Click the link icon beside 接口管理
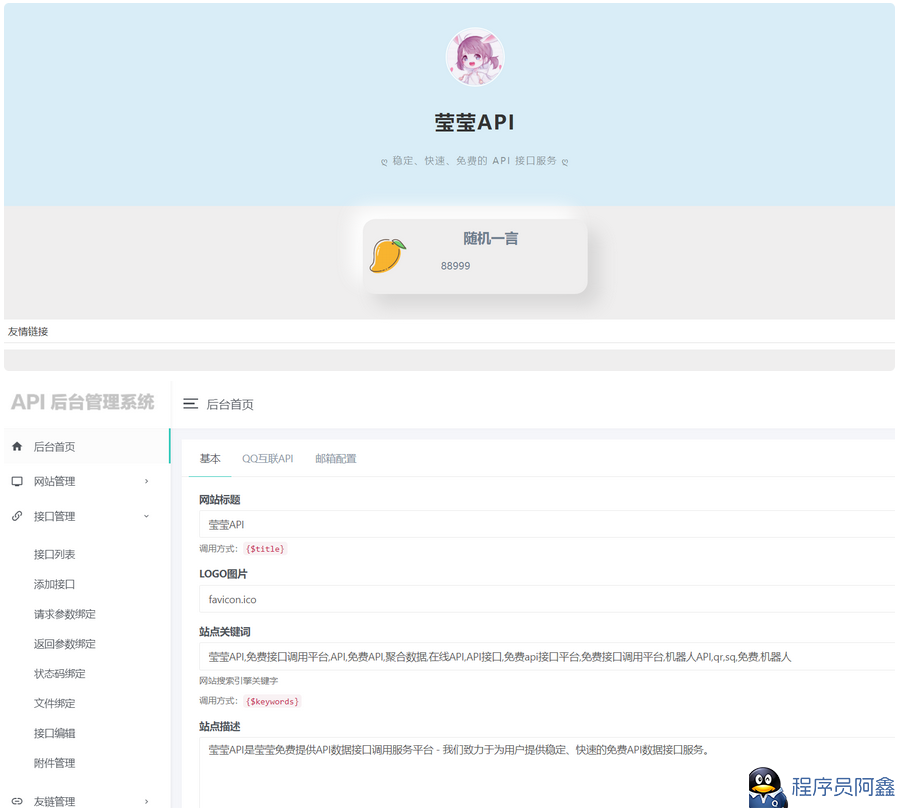 (17, 516)
